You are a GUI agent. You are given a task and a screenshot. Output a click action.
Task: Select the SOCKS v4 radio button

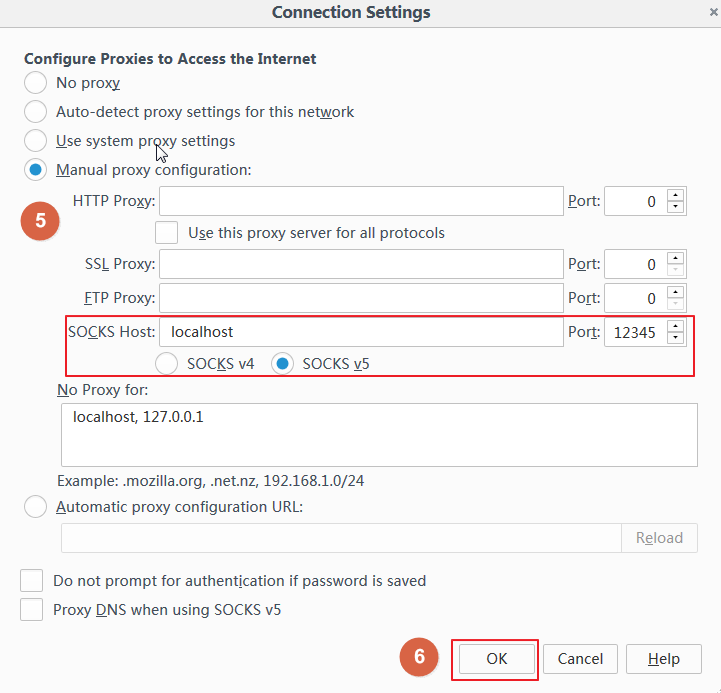coord(167,364)
